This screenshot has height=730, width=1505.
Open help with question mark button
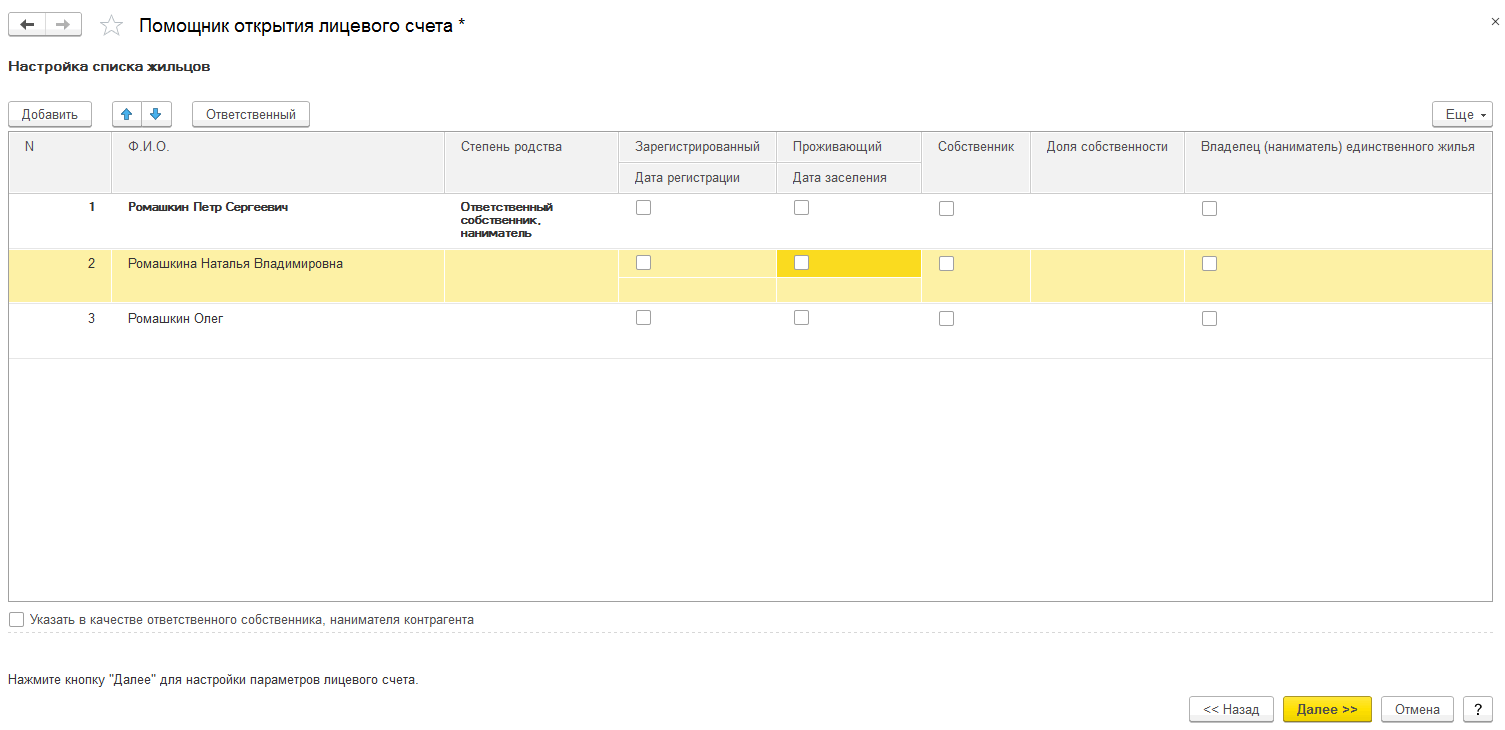pyautogui.click(x=1477, y=709)
